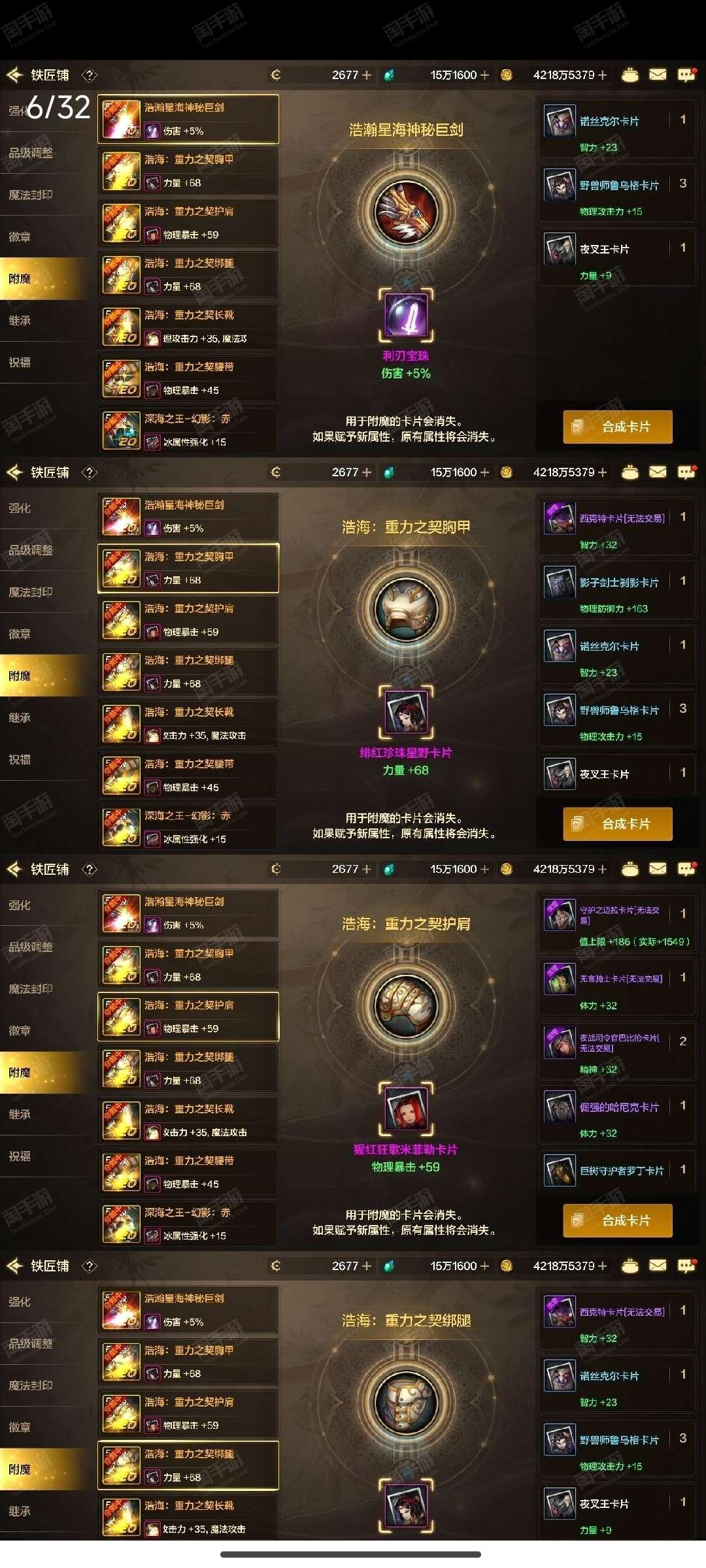Choose the 倔强的哈尼克卡片 card entry
The width and height of the screenshot is (706, 1568).
click(617, 1115)
